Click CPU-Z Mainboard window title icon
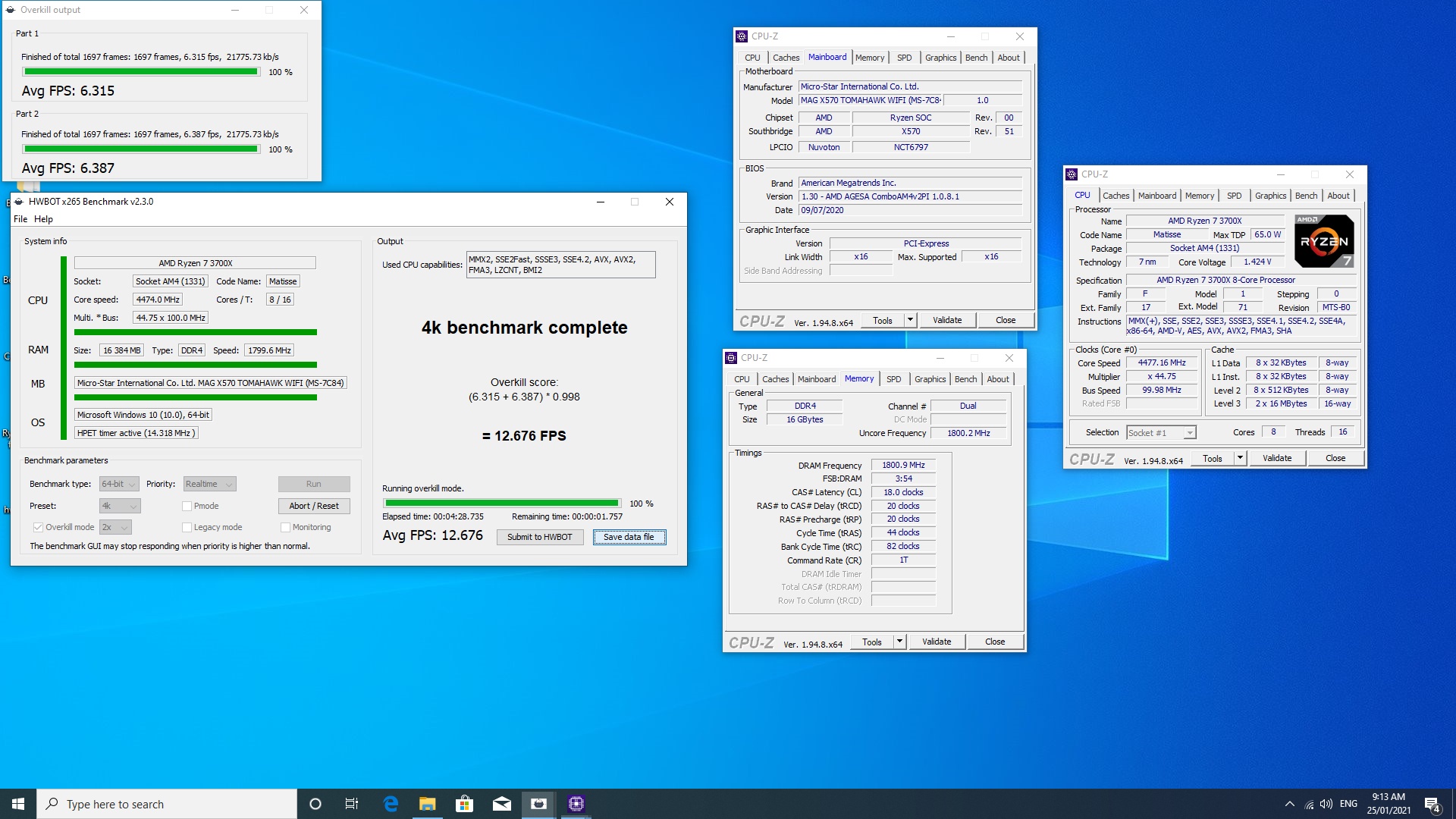1456x819 pixels. 742,36
